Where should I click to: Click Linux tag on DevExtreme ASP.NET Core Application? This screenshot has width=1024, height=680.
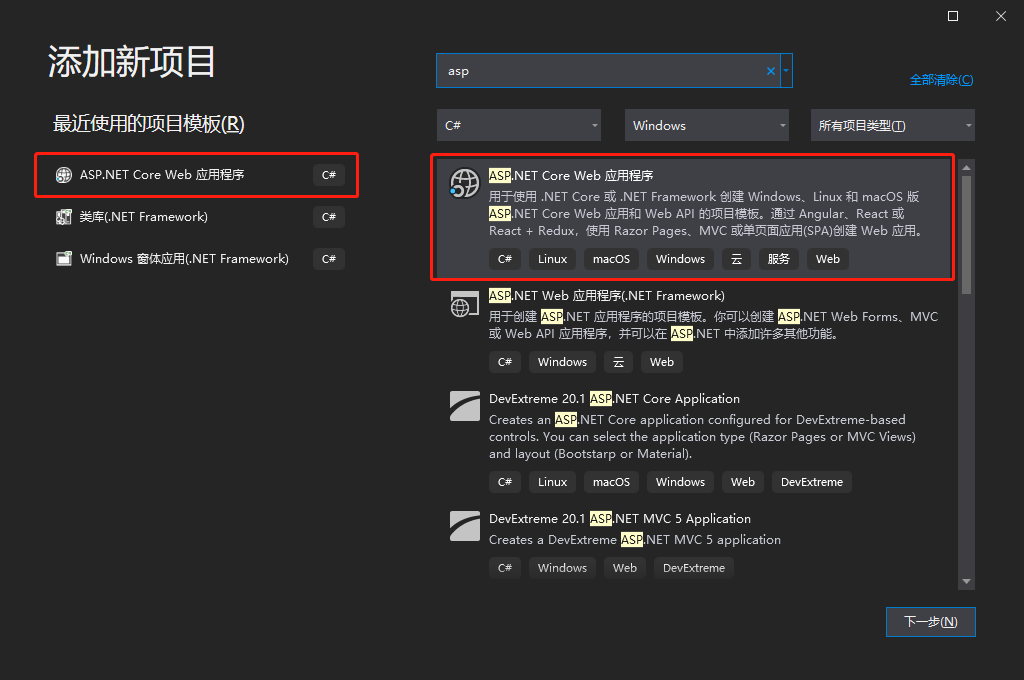pyautogui.click(x=552, y=482)
